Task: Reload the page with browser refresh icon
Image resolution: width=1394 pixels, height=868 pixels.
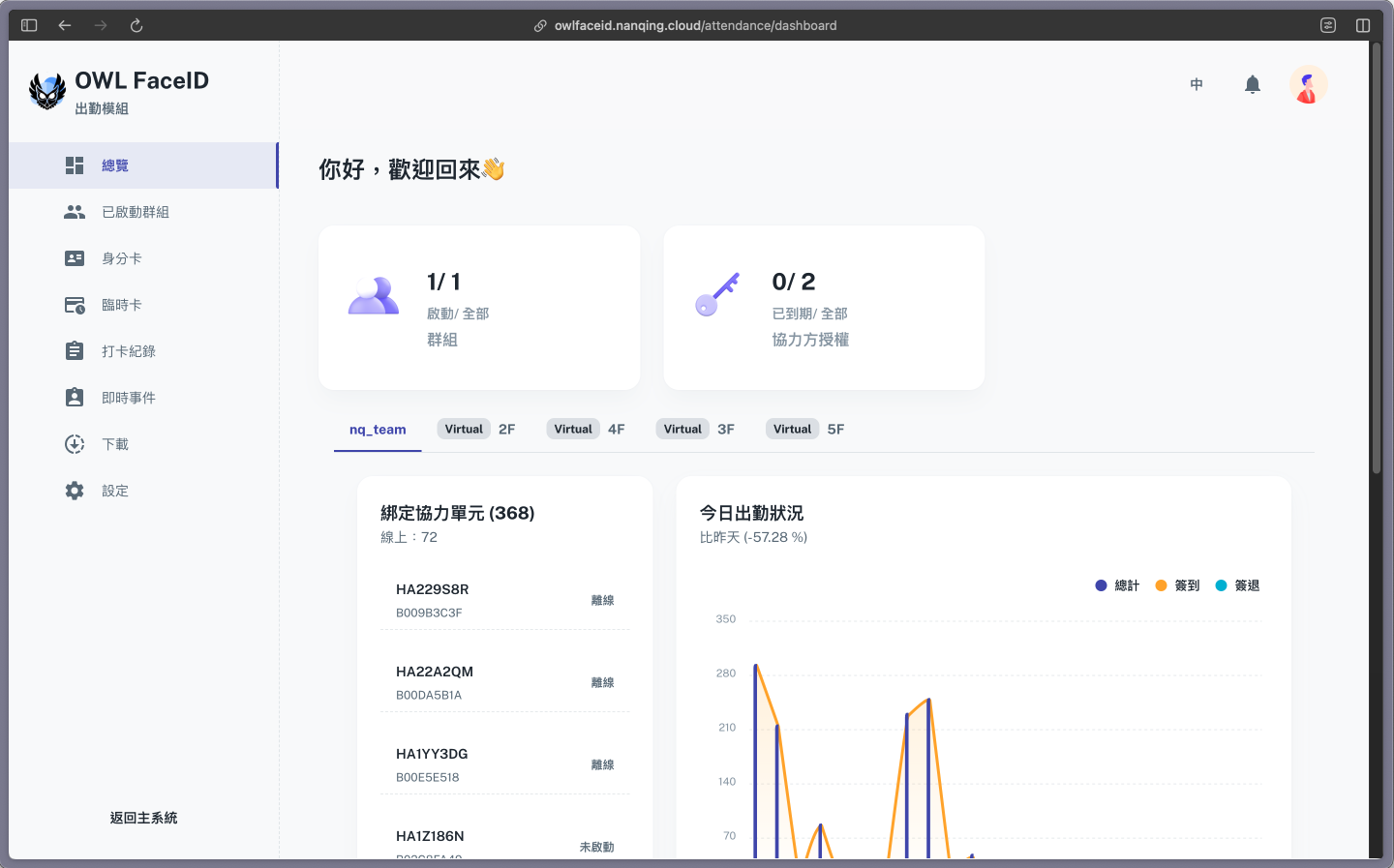Action: tap(136, 25)
